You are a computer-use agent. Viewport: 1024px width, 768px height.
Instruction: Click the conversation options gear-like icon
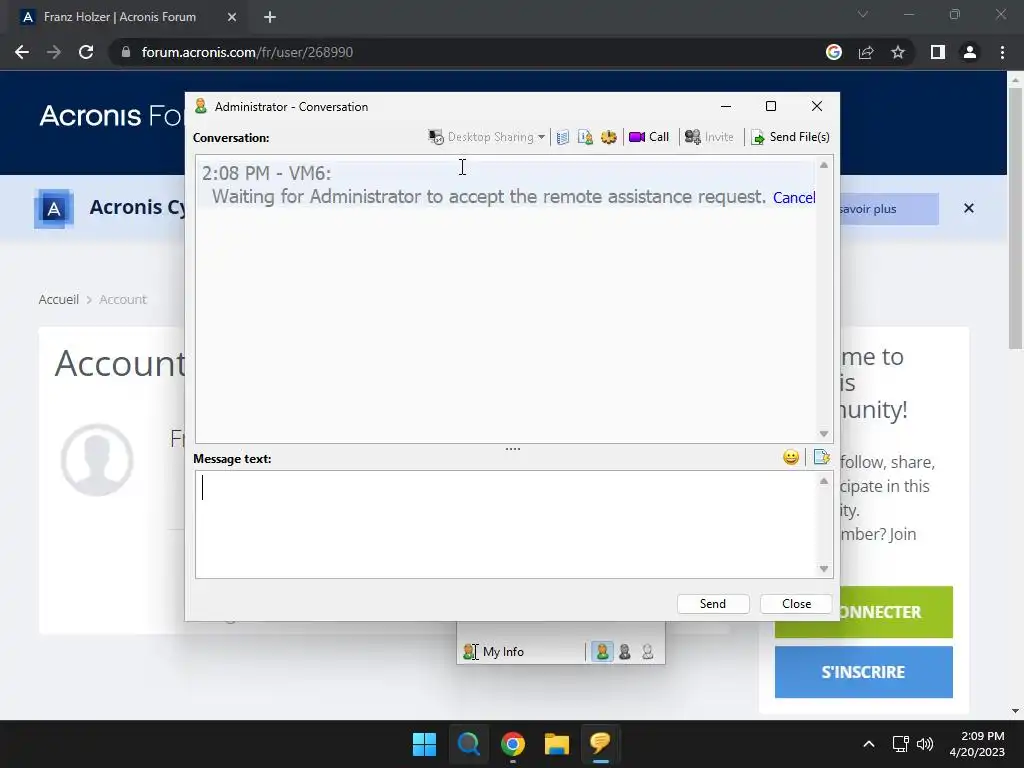pos(609,137)
